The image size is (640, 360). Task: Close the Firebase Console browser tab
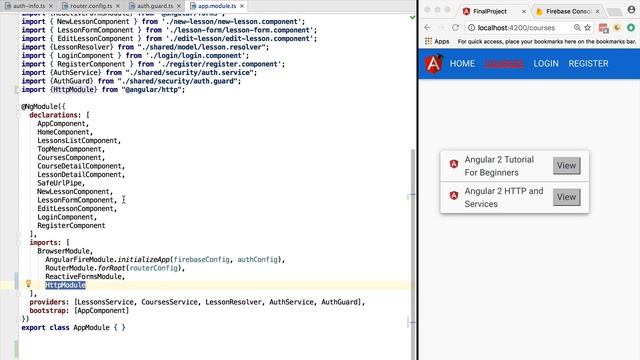tap(597, 11)
